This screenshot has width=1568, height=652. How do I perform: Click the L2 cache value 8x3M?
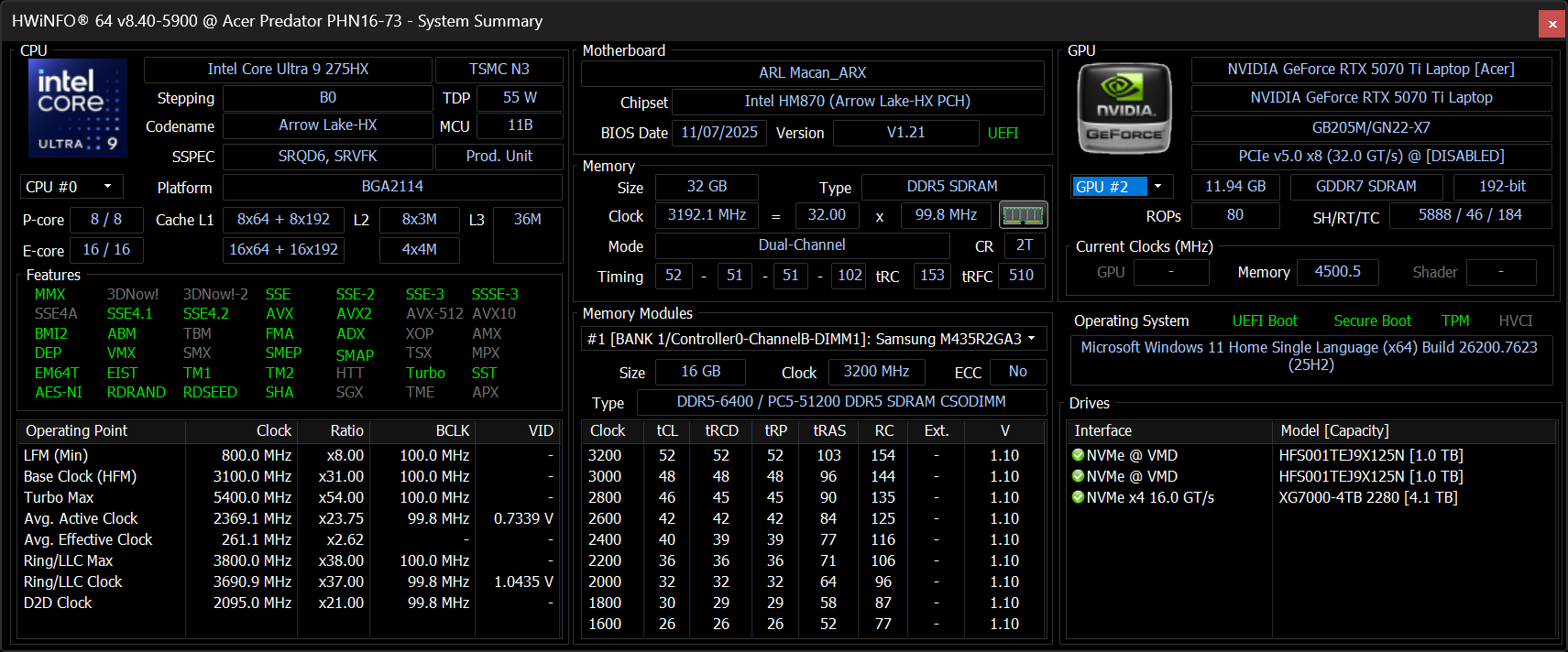coord(420,220)
